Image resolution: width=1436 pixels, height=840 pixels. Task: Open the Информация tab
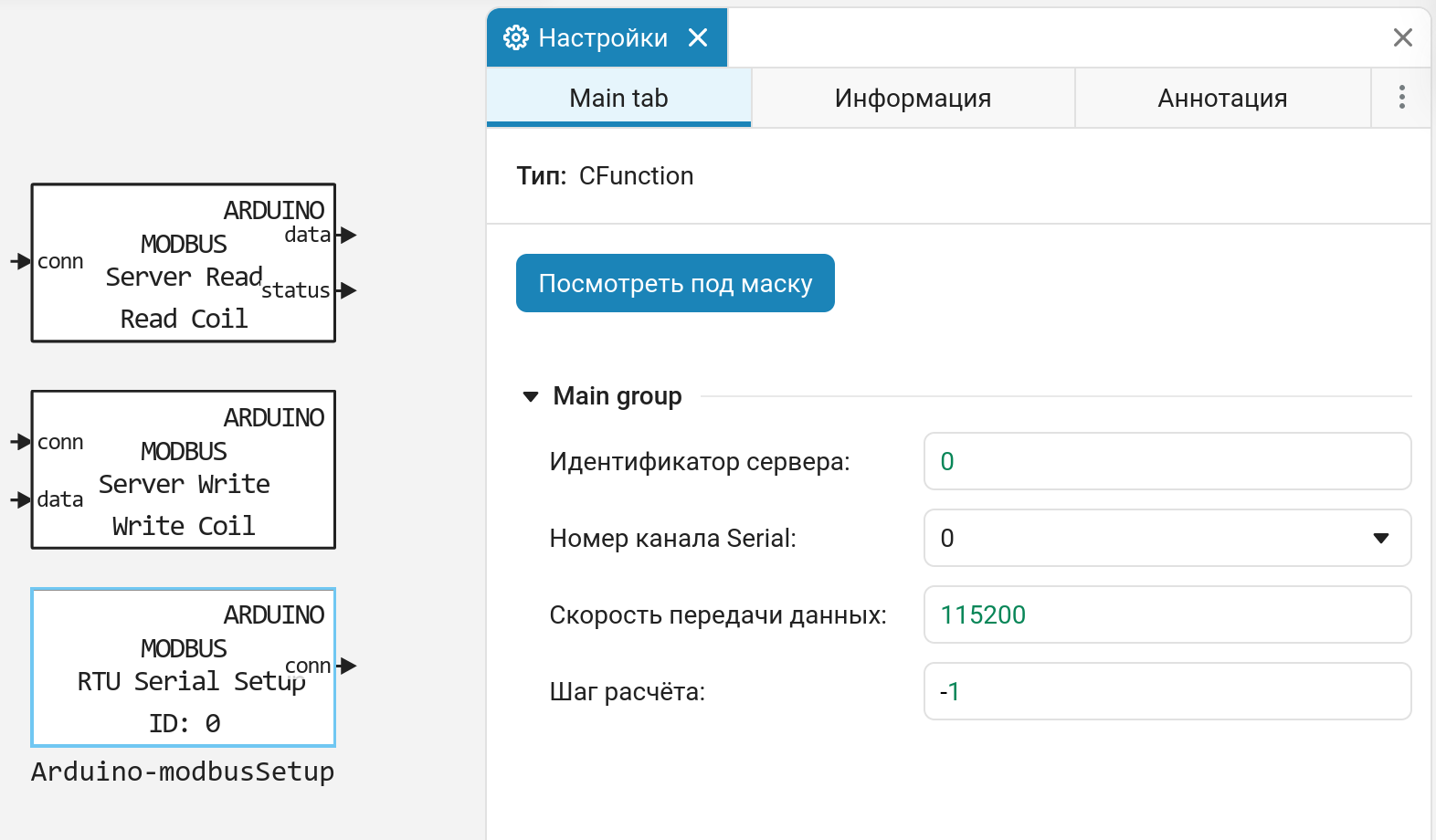pos(913,98)
